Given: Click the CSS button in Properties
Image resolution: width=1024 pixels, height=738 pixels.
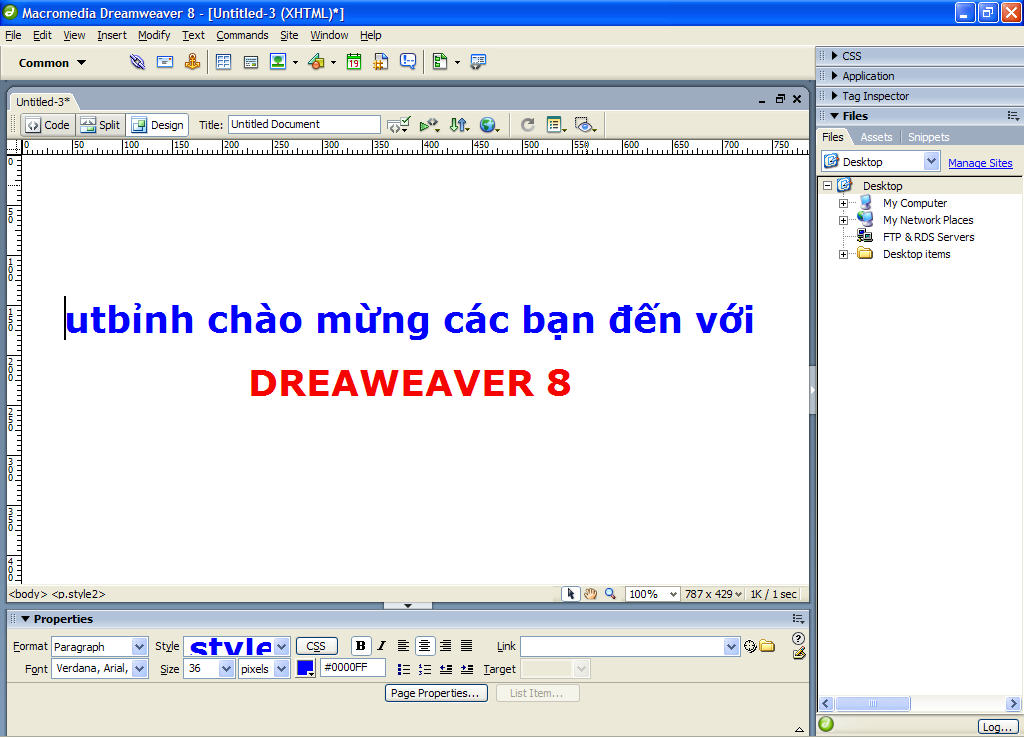Looking at the screenshot, I should [316, 646].
